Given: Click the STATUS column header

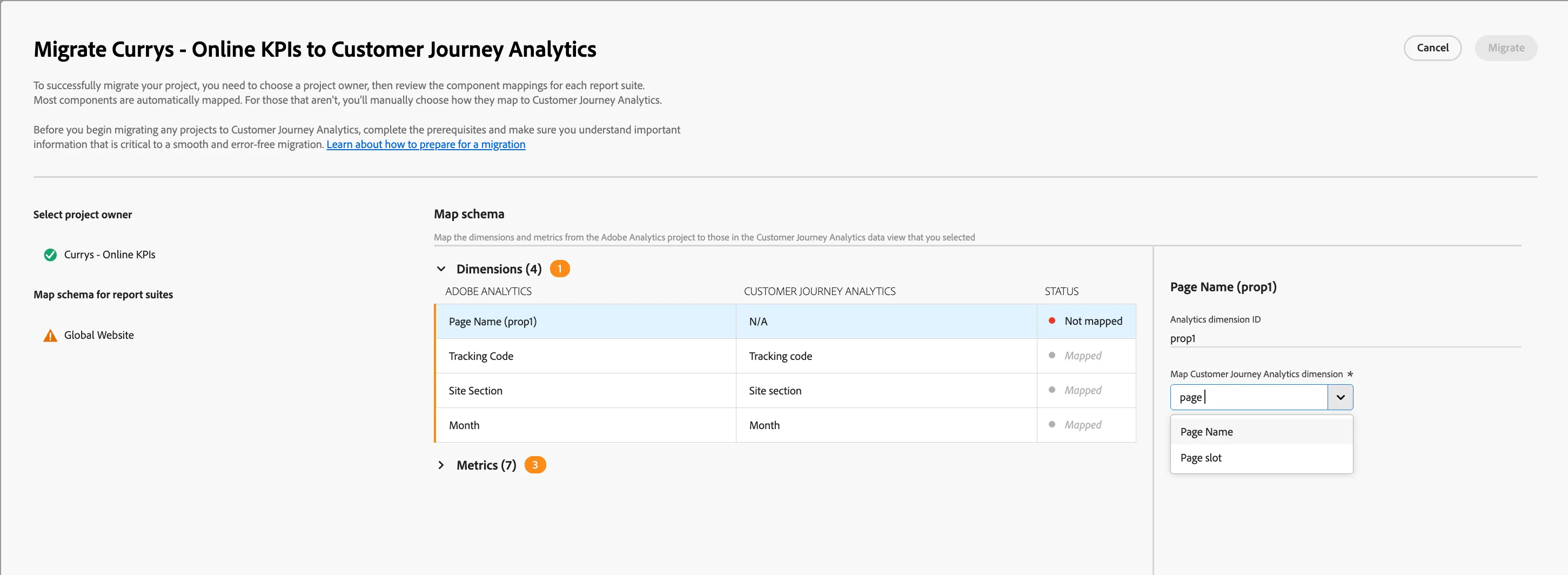Looking at the screenshot, I should tap(1062, 291).
